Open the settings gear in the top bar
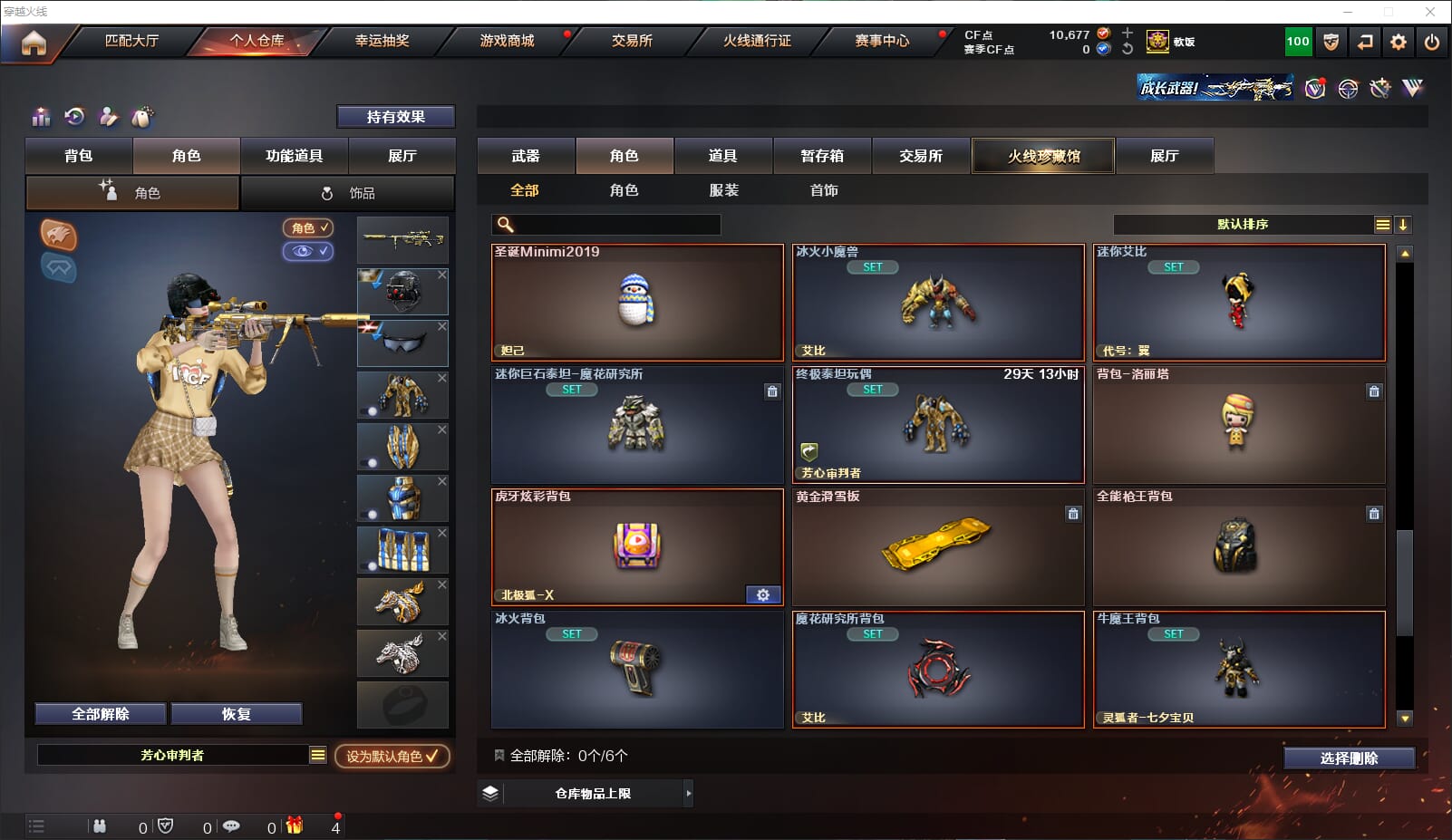 click(1399, 42)
